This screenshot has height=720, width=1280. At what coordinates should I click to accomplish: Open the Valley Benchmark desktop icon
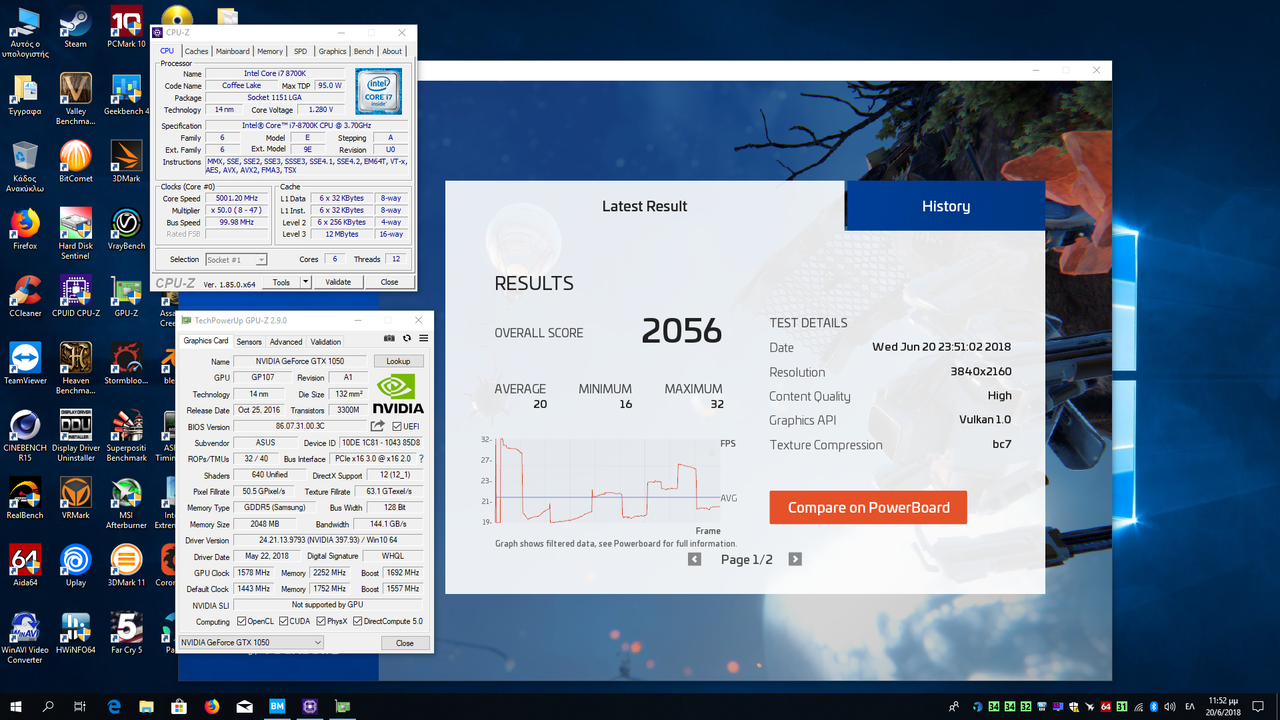pos(75,98)
